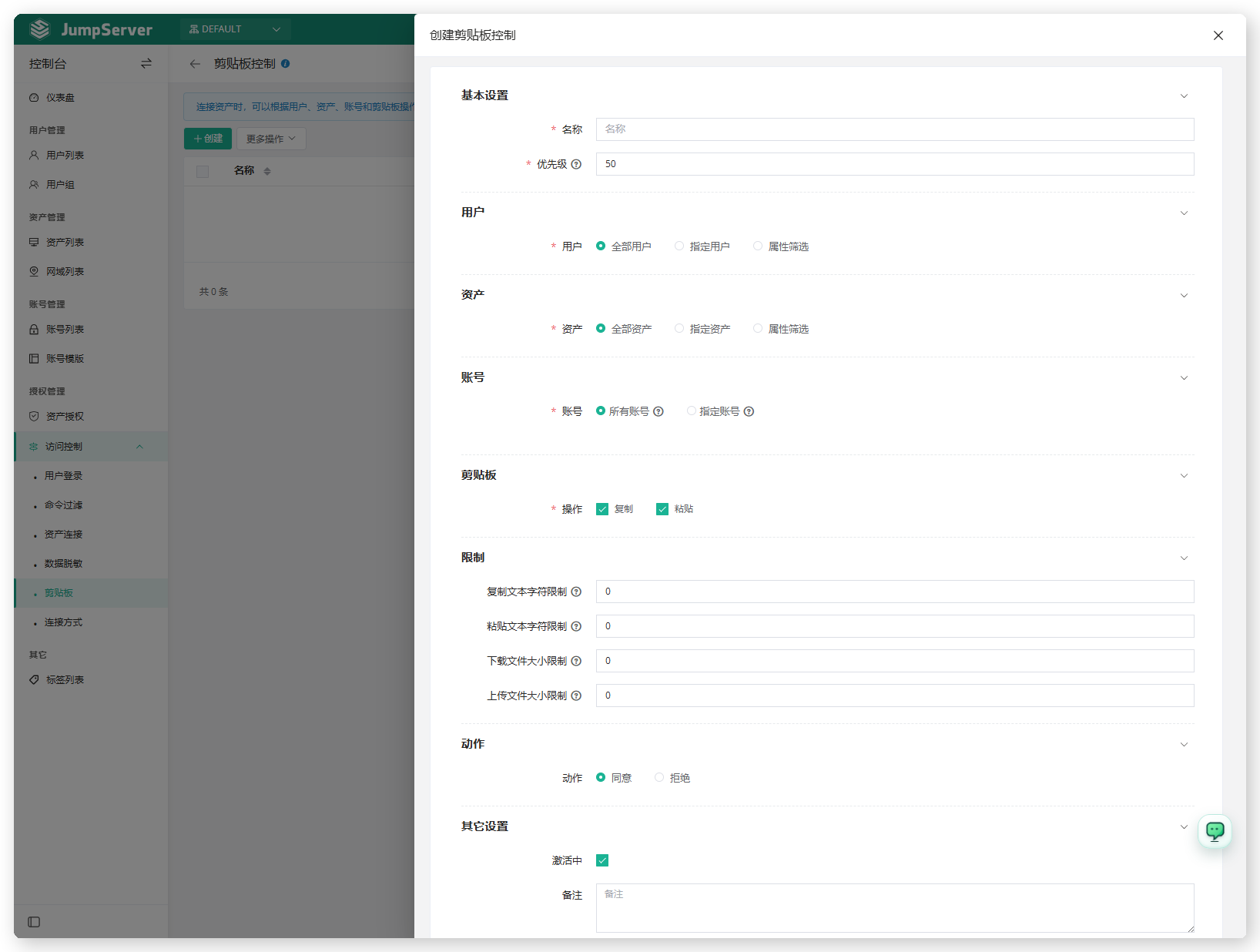This screenshot has height=952, width=1260.
Task: Collapse the 用户 section chevron
Action: [1184, 213]
